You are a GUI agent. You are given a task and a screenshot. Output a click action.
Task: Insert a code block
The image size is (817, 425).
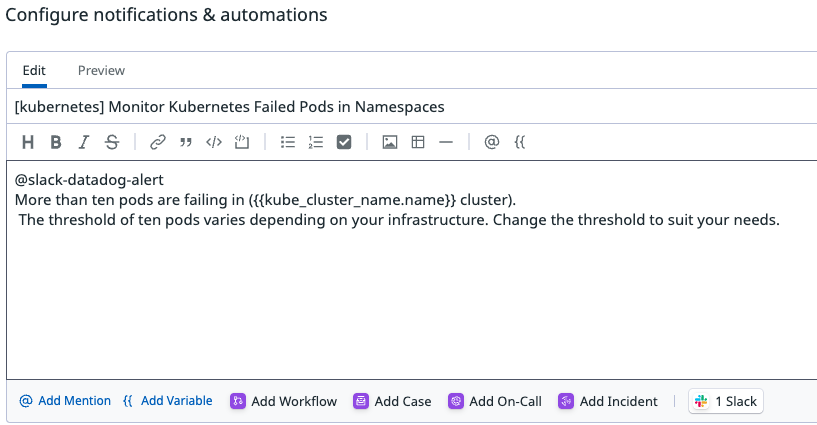click(x=242, y=142)
